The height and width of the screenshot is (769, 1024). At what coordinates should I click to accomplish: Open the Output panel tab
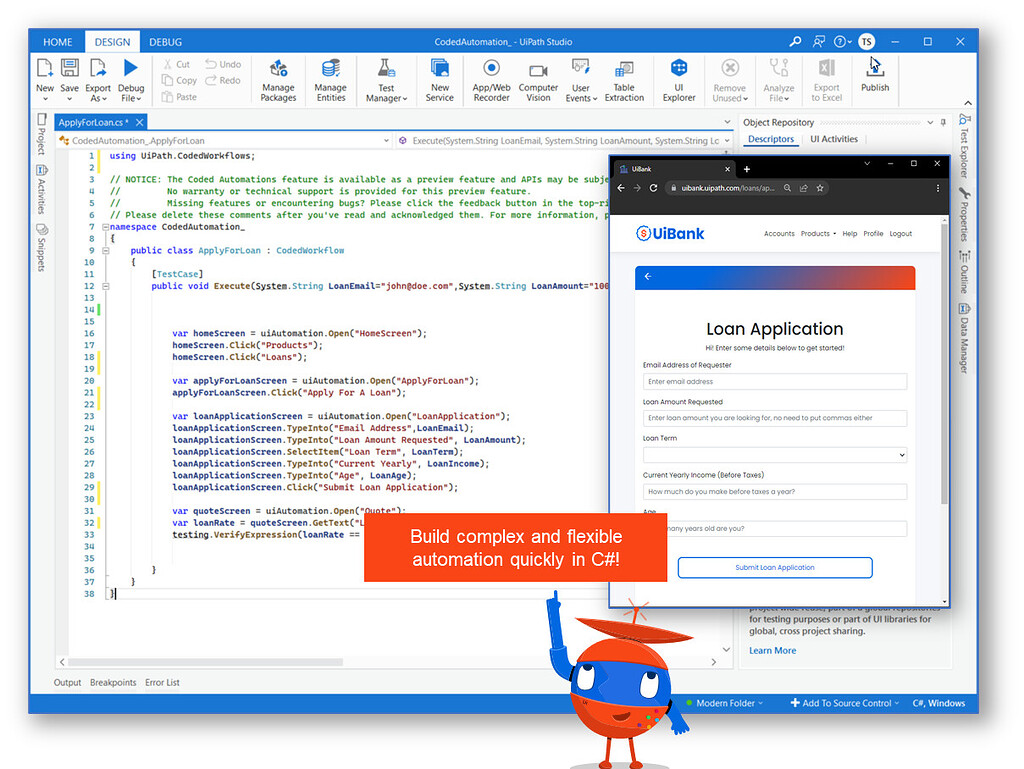(x=67, y=682)
